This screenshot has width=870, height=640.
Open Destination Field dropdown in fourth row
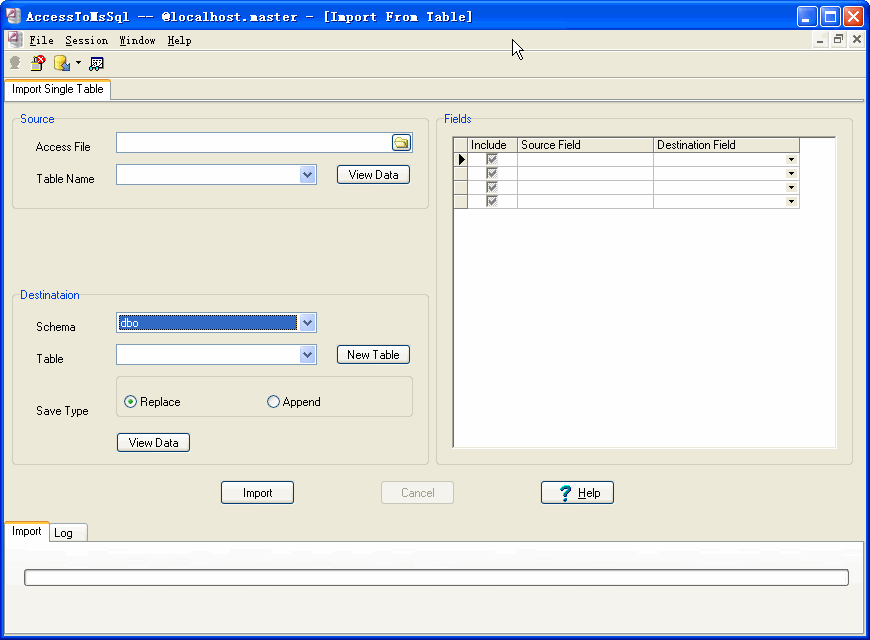pos(791,201)
